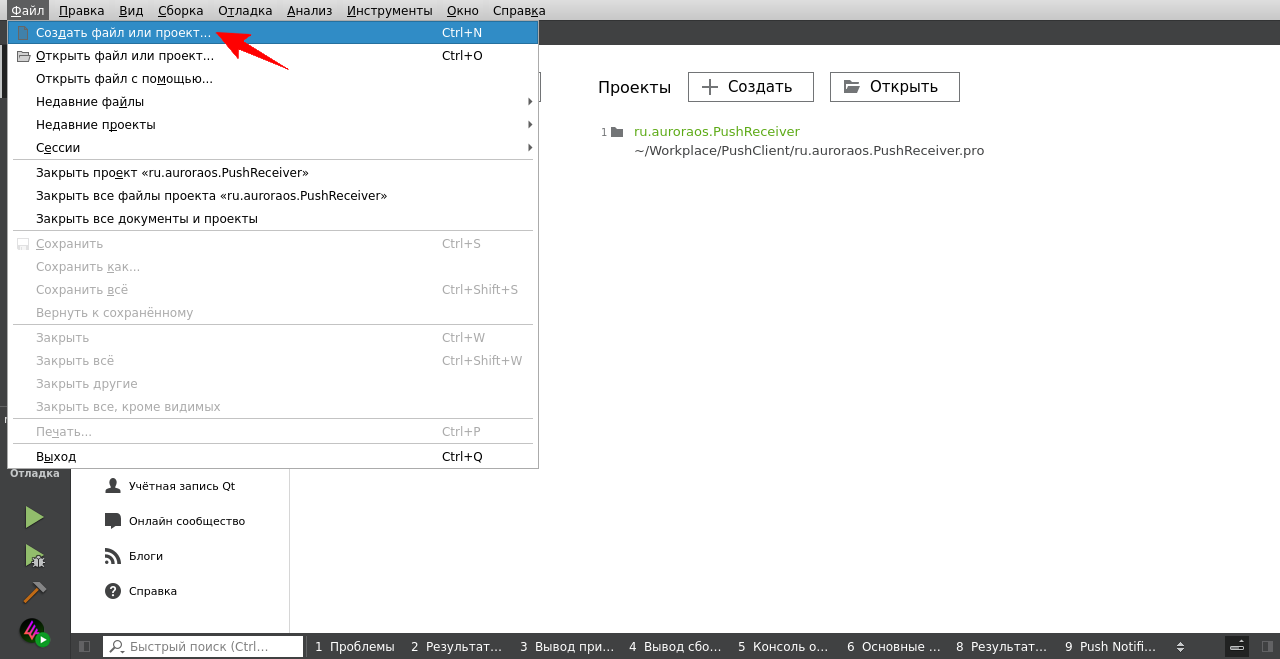Click the green Run button
This screenshot has width=1280, height=659.
click(34, 517)
